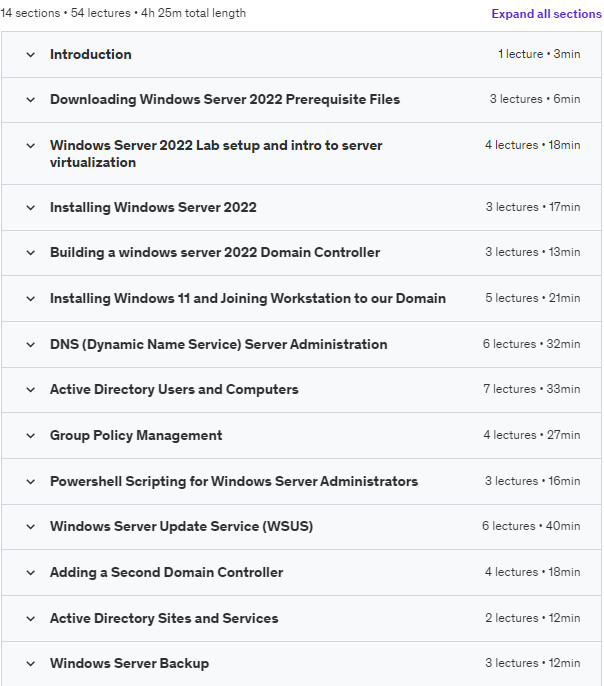Expand the Group Policy Management chevron
The height and width of the screenshot is (686, 604).
[x=31, y=436]
